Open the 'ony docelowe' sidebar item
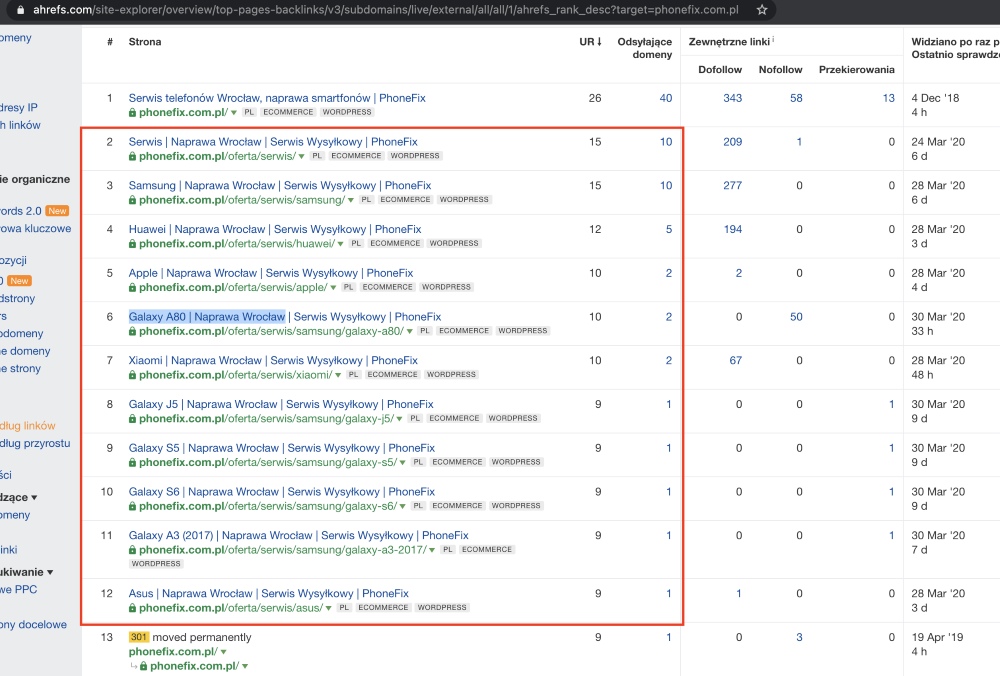The width and height of the screenshot is (1000, 676). [x=33, y=624]
